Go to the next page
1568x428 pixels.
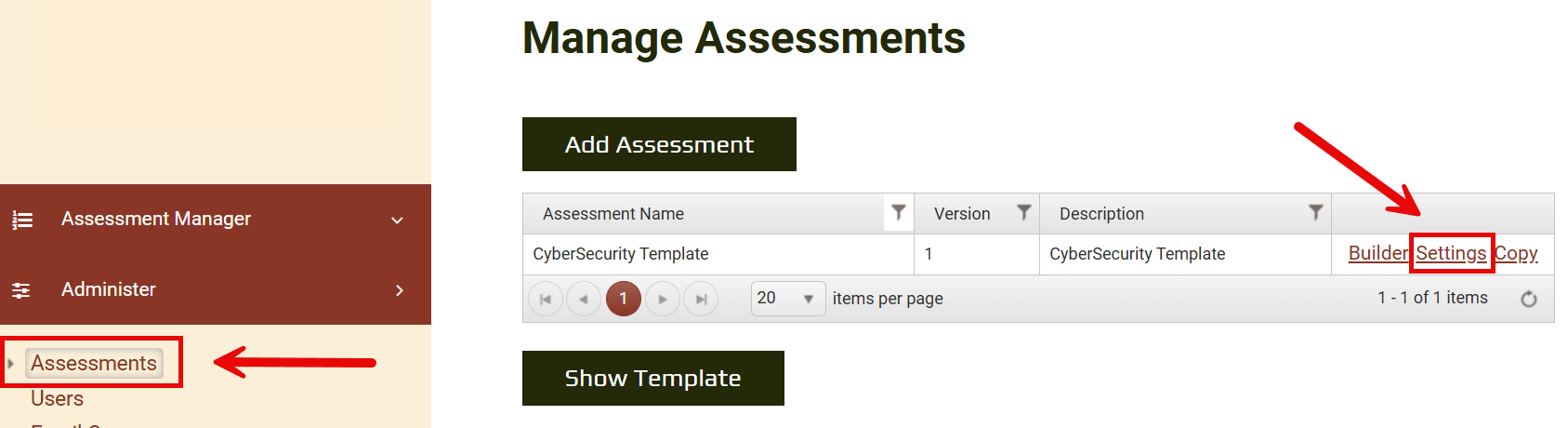point(663,299)
